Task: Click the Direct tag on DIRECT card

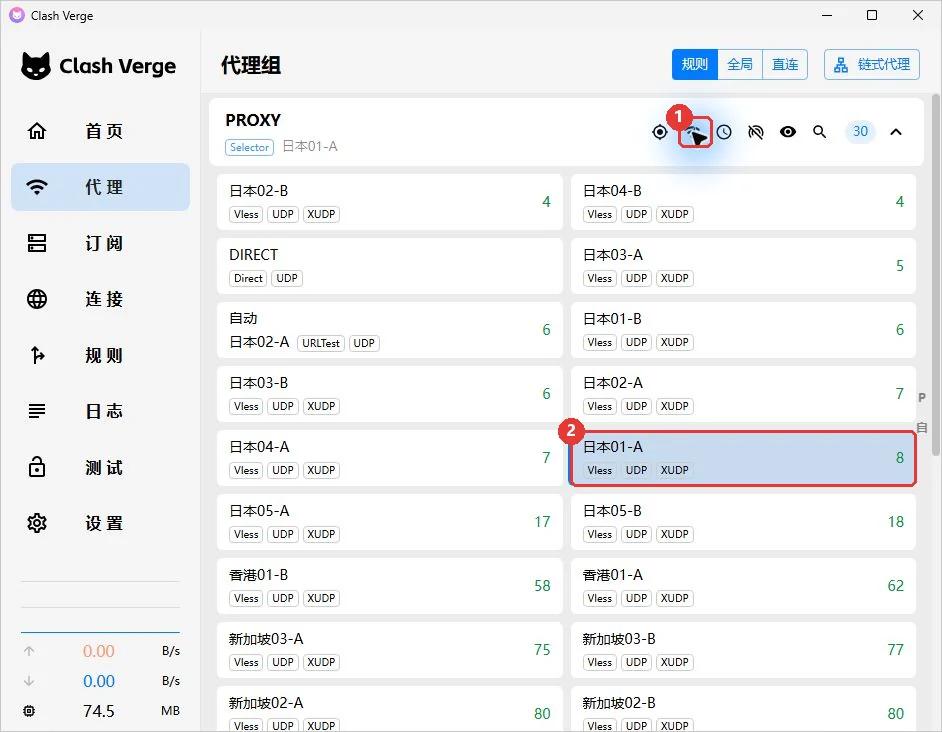Action: point(248,278)
